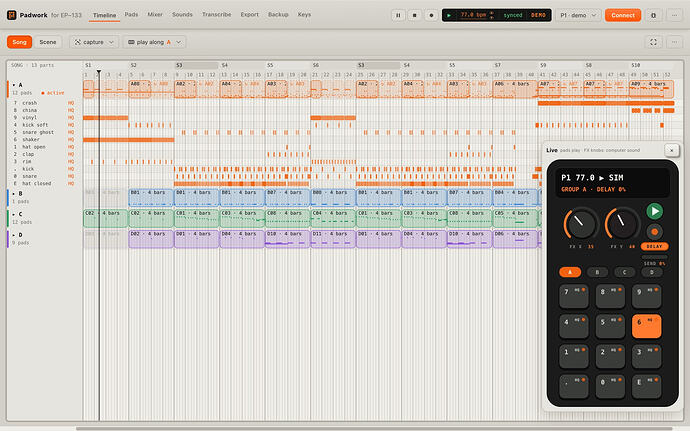This screenshot has width=690, height=431.
Task: Stop playback with the square button
Action: tap(415, 15)
